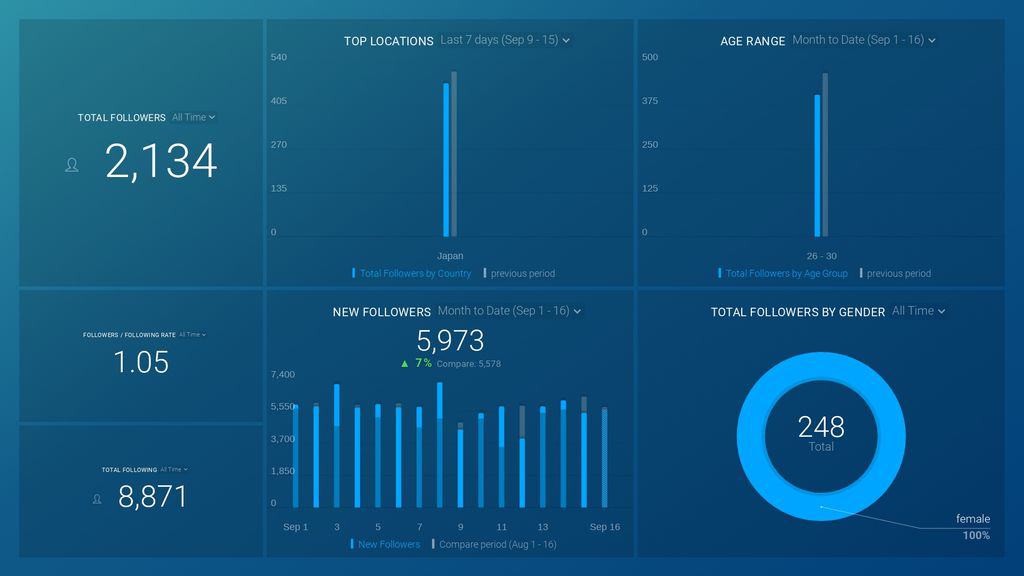
Task: Click the Japan bar in Top Locations chart
Action: point(447,160)
